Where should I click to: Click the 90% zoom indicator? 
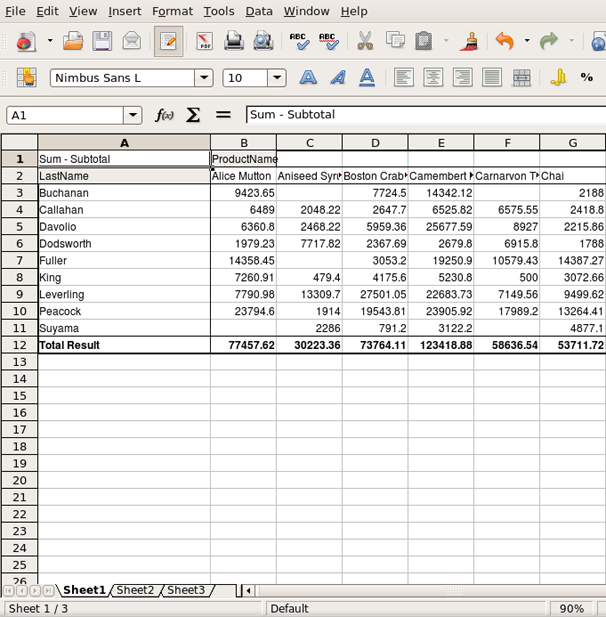(571, 608)
